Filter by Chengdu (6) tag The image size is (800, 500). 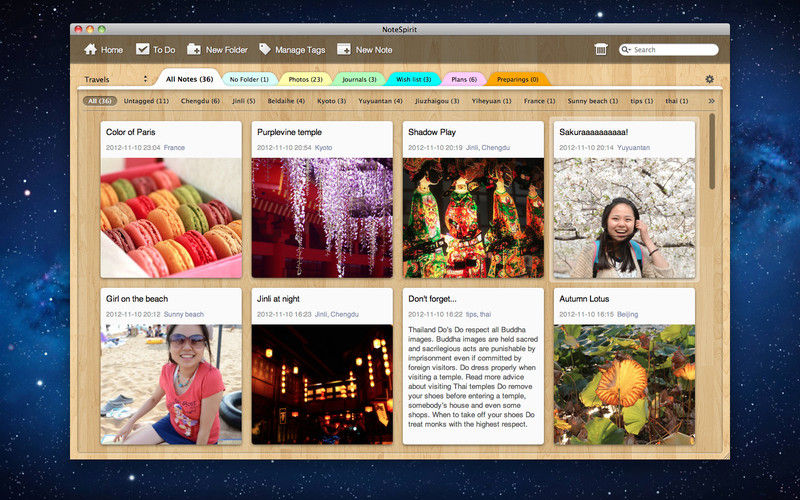pyautogui.click(x=200, y=101)
